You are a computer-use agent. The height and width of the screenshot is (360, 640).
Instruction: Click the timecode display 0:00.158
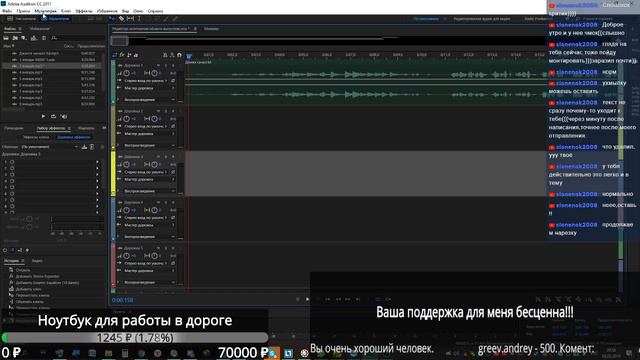tap(122, 300)
